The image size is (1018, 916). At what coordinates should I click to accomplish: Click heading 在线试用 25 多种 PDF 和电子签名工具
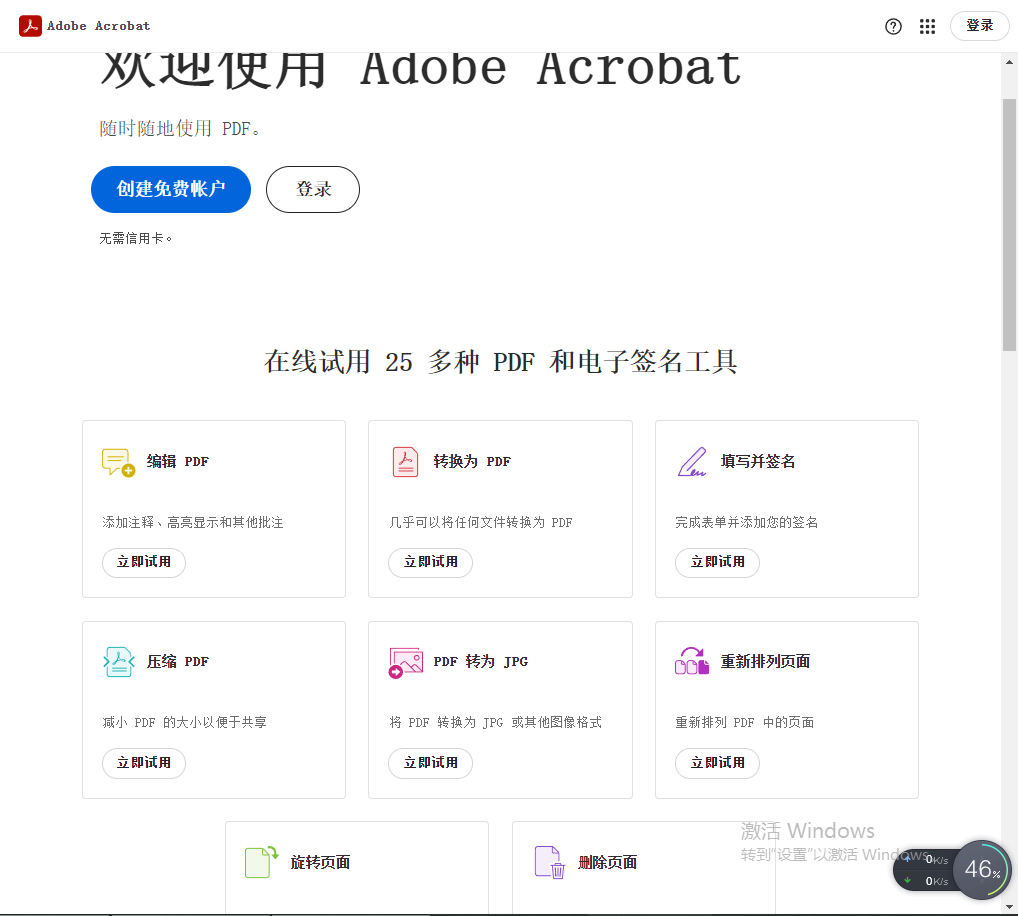pos(501,362)
